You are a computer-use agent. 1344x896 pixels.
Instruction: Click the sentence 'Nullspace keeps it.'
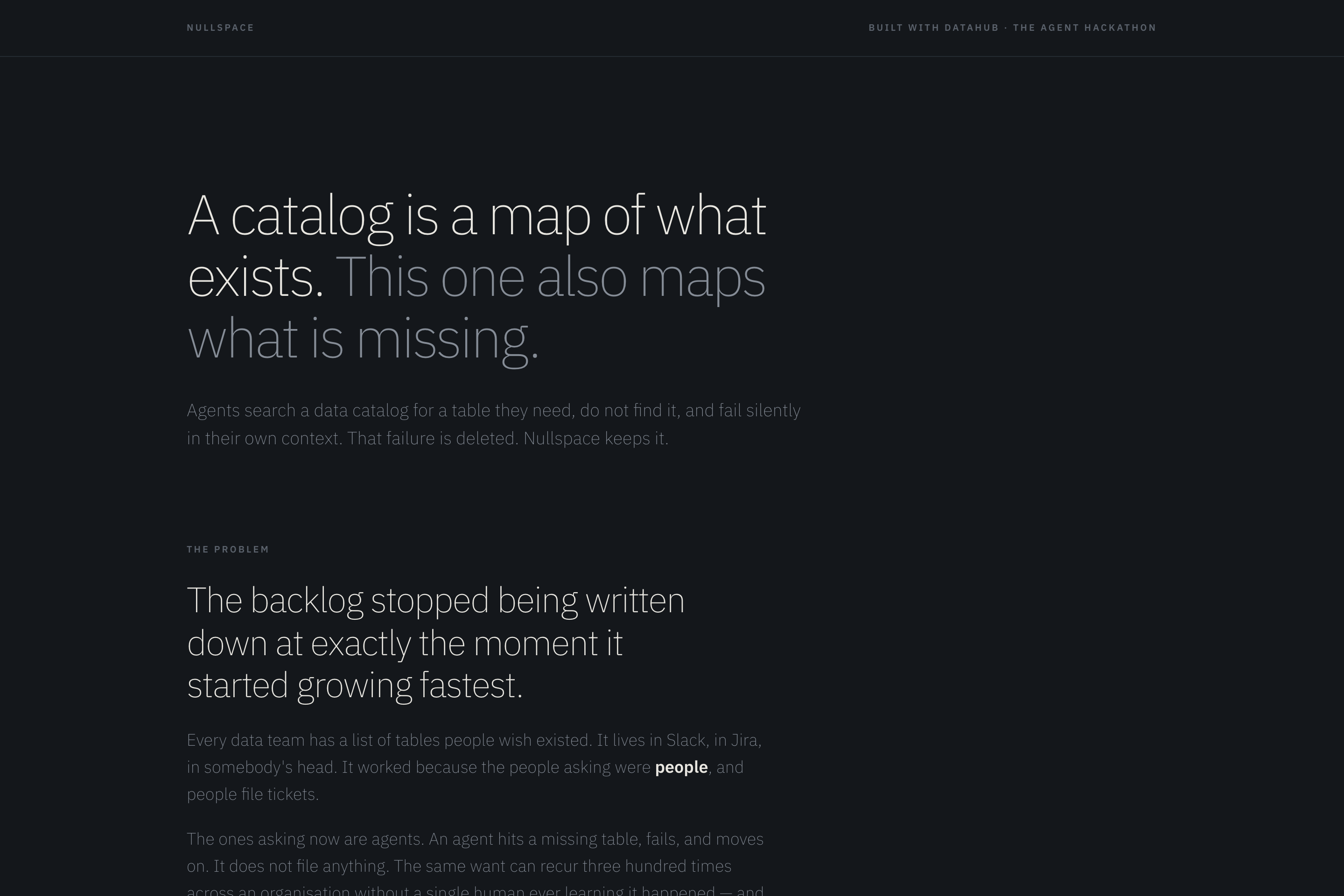point(595,438)
